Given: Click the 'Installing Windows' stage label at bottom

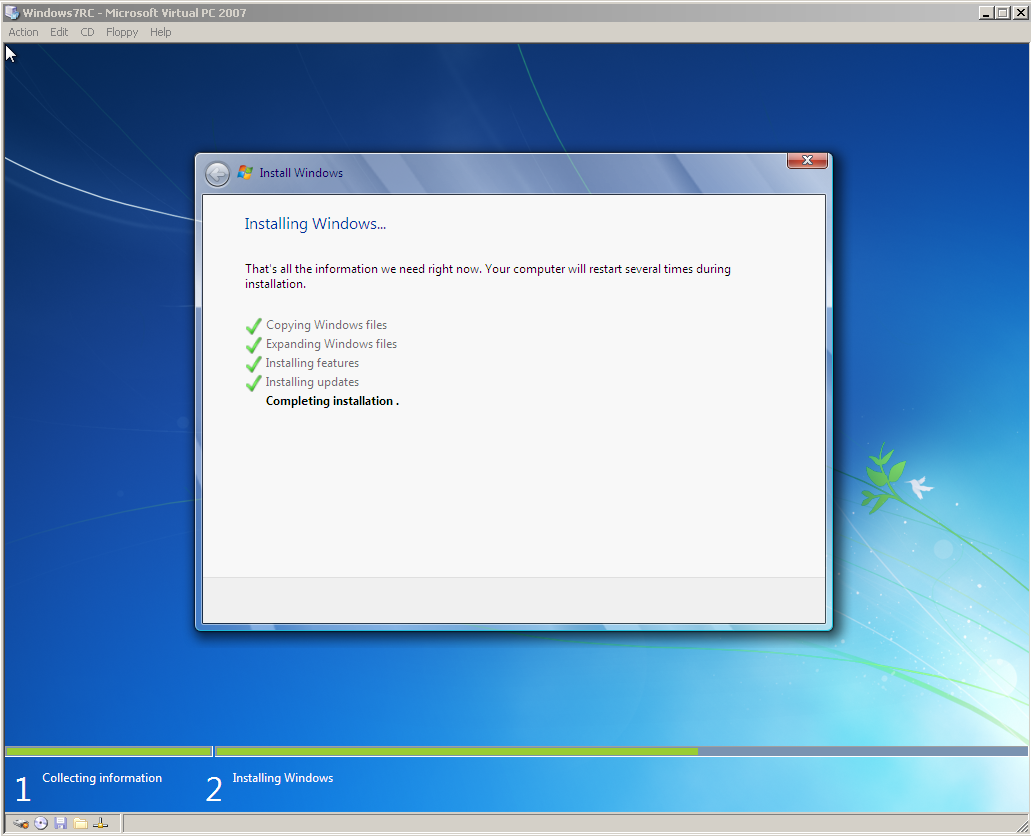Looking at the screenshot, I should 283,778.
